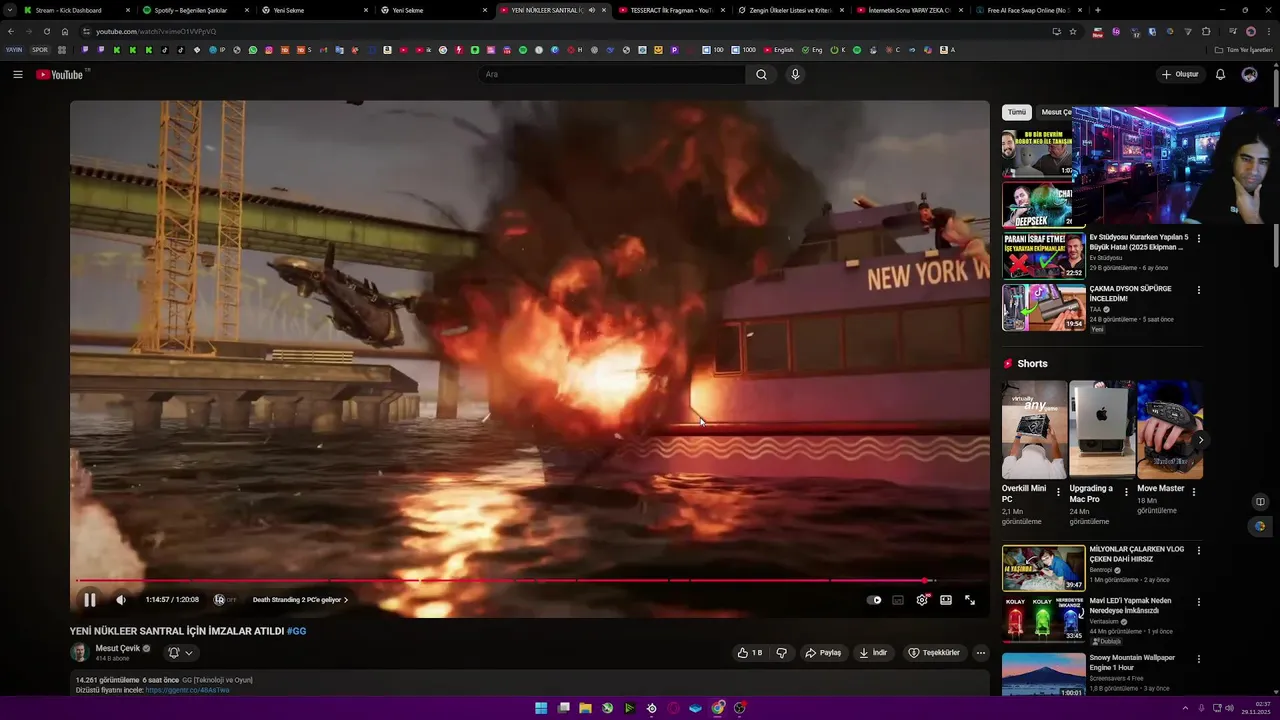Open the player settings gear
Screen dimensions: 1280x720
pos(922,600)
